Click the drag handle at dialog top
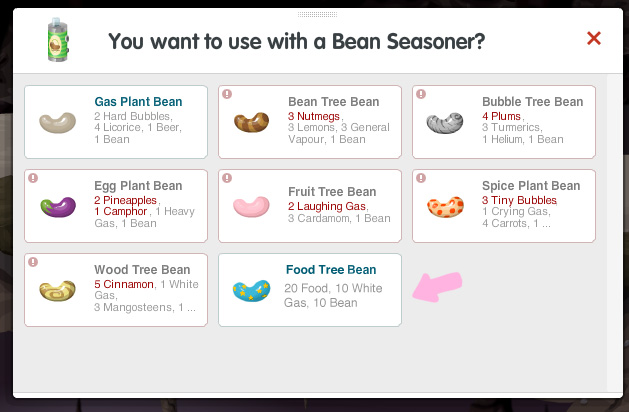The height and width of the screenshot is (412, 629). (x=317, y=14)
